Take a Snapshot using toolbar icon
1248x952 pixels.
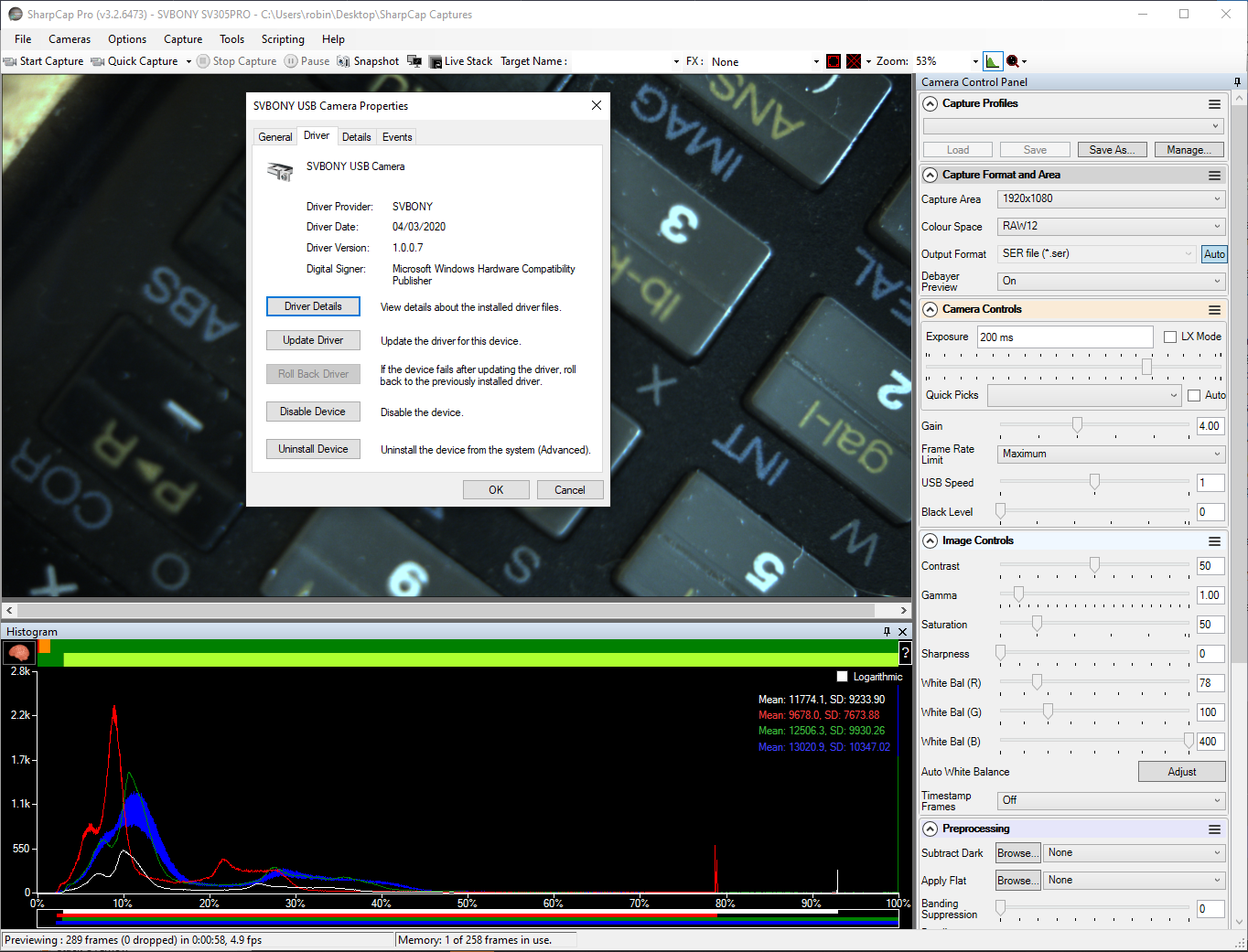pyautogui.click(x=368, y=61)
